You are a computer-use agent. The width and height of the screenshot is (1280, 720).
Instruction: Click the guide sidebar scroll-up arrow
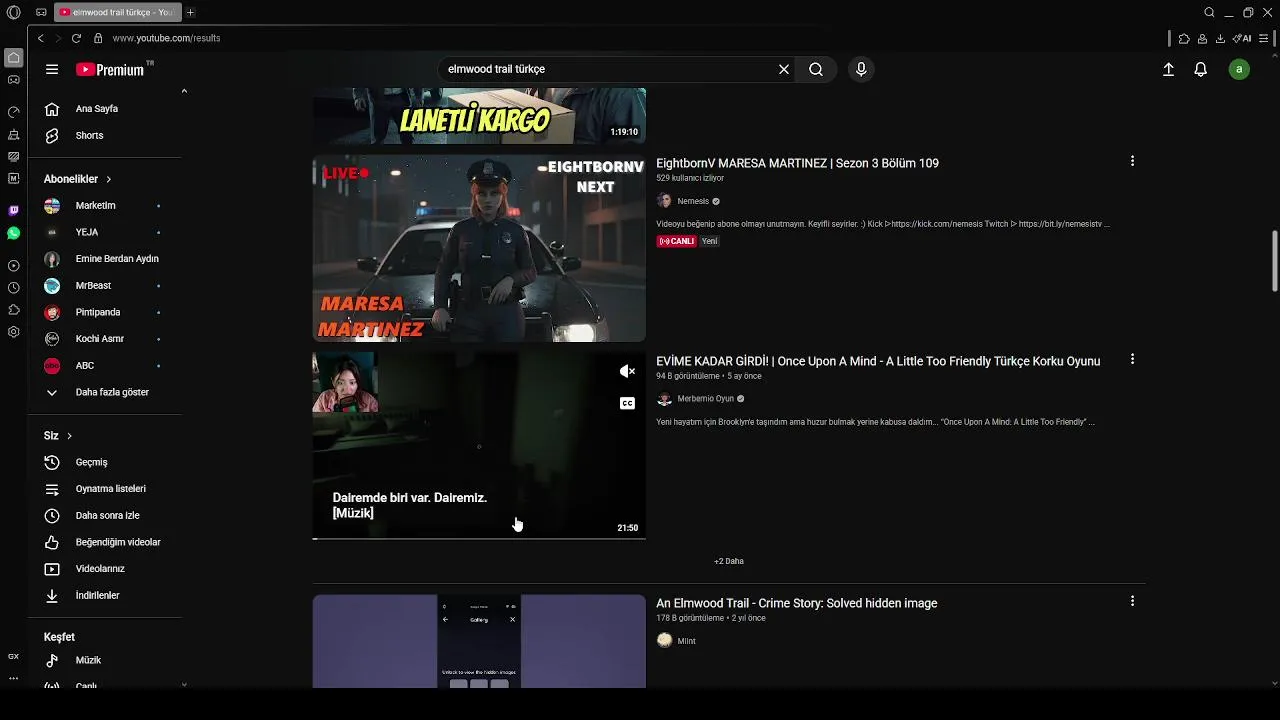[x=184, y=91]
